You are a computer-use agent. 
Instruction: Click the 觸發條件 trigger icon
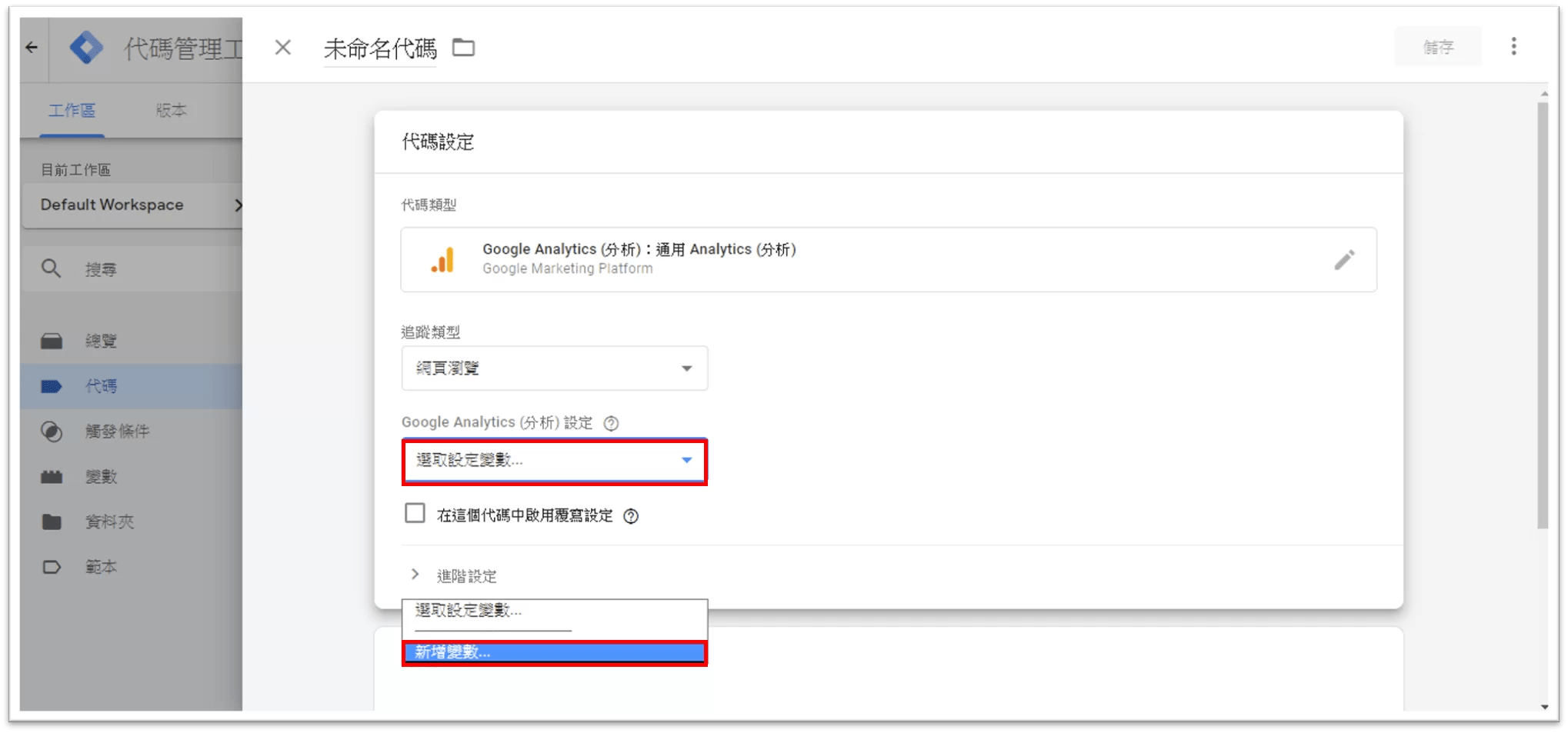[x=52, y=431]
